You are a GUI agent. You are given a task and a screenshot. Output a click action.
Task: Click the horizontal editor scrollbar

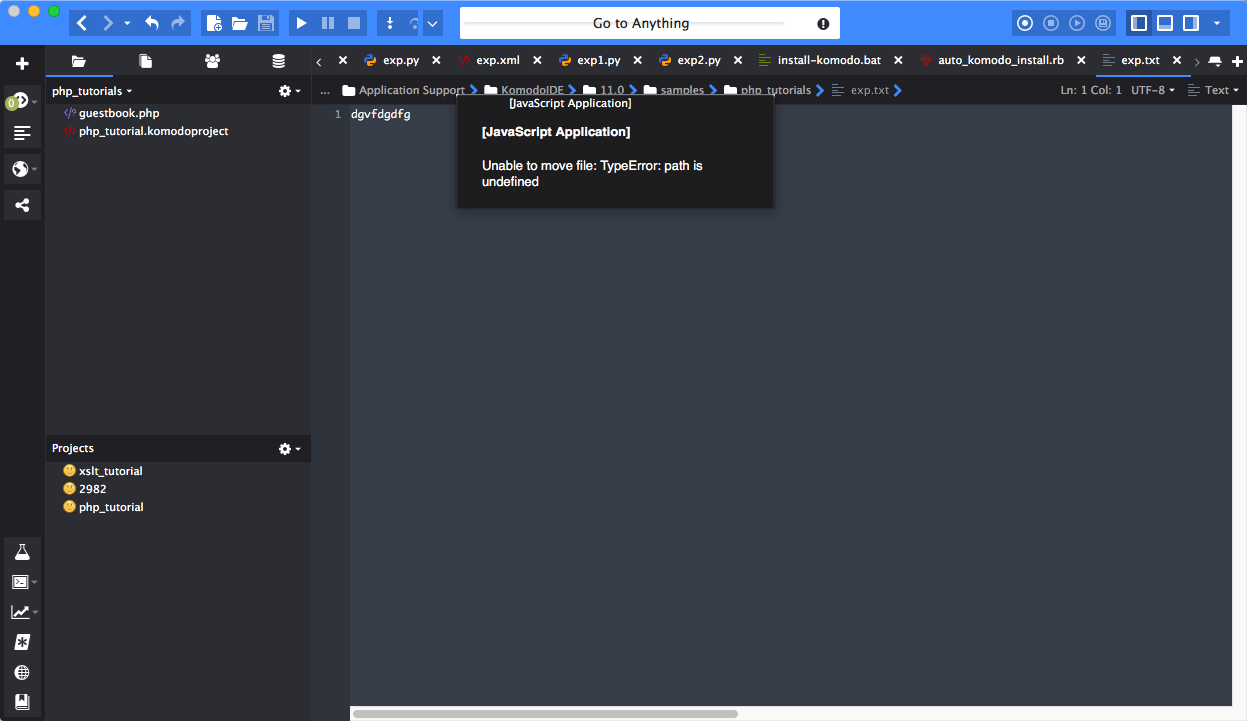tap(545, 712)
